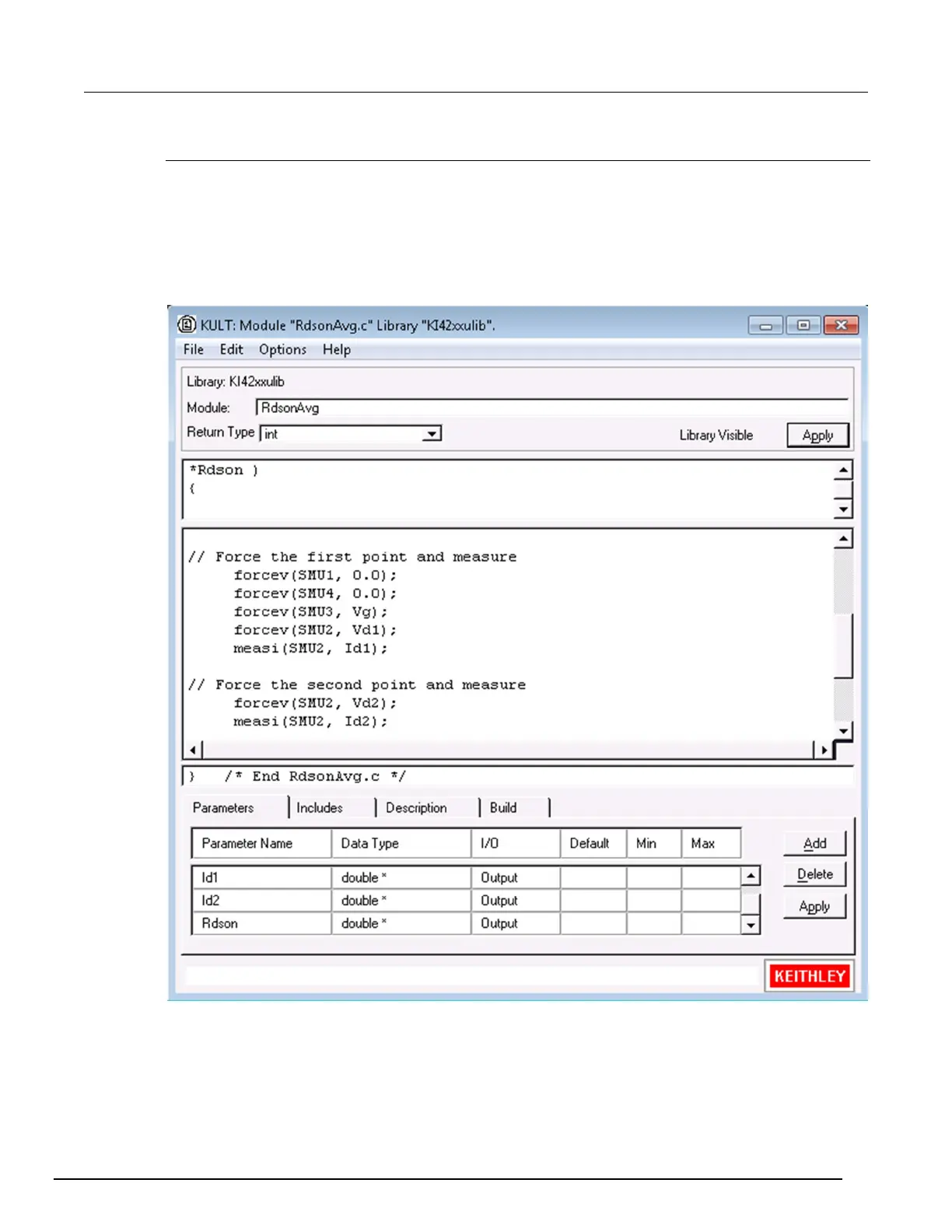This screenshot has width=952, height=1232.
Task: Click the Delete parameter button
Action: point(814,875)
